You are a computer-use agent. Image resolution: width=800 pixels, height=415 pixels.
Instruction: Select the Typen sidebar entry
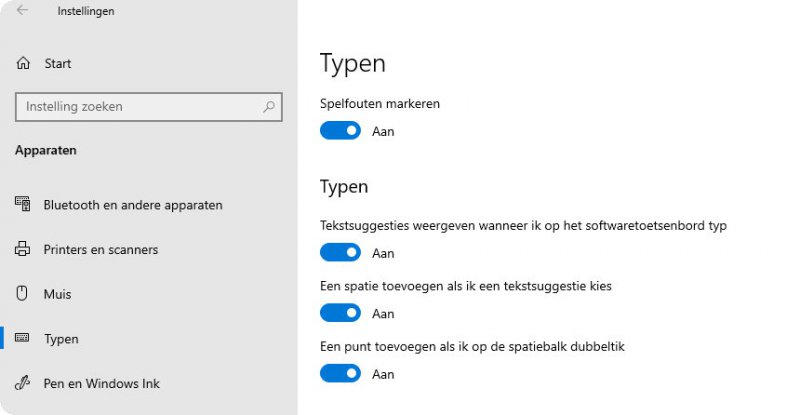(61, 339)
